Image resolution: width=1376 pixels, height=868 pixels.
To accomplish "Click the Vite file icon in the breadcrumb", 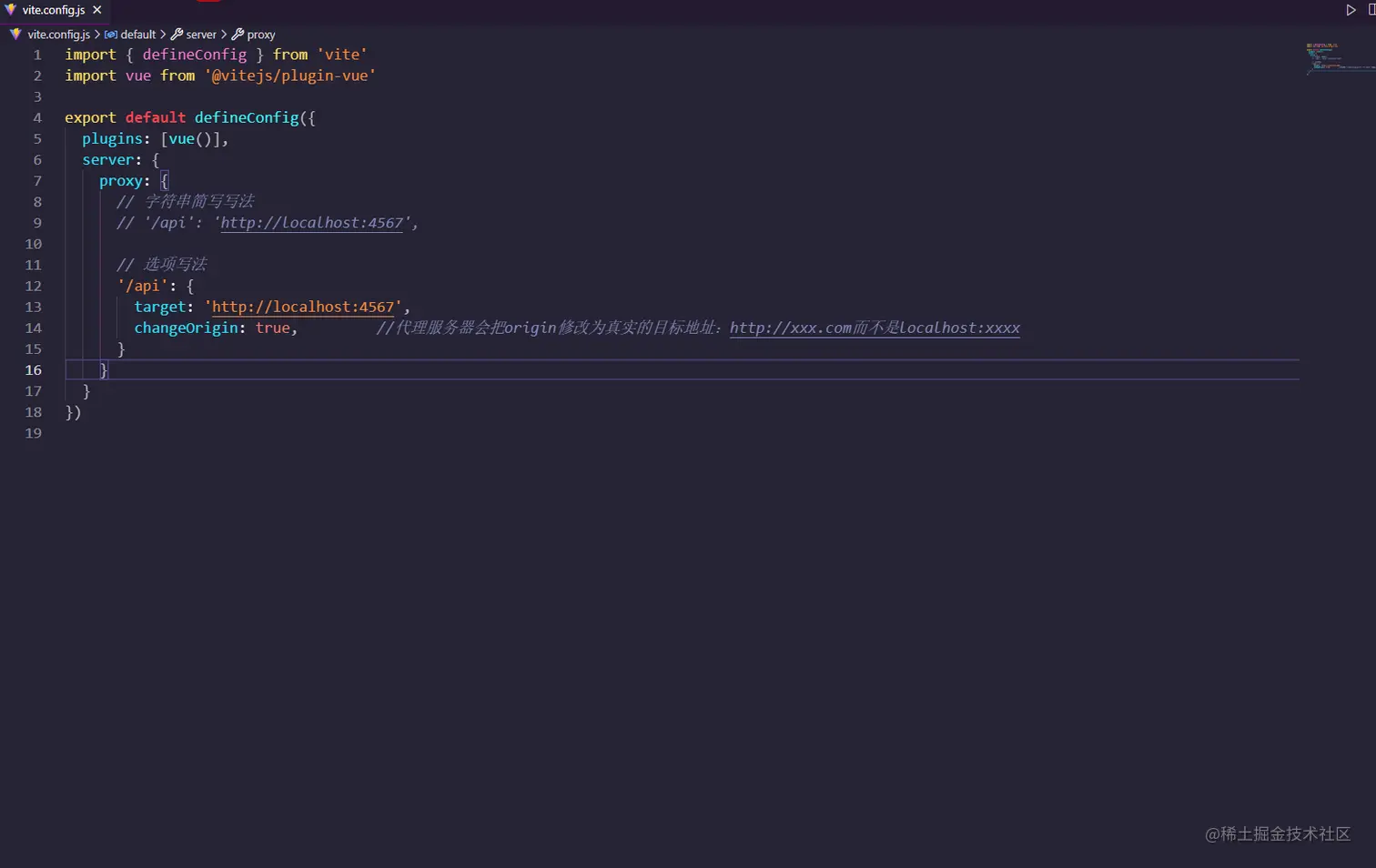I will click(x=15, y=35).
